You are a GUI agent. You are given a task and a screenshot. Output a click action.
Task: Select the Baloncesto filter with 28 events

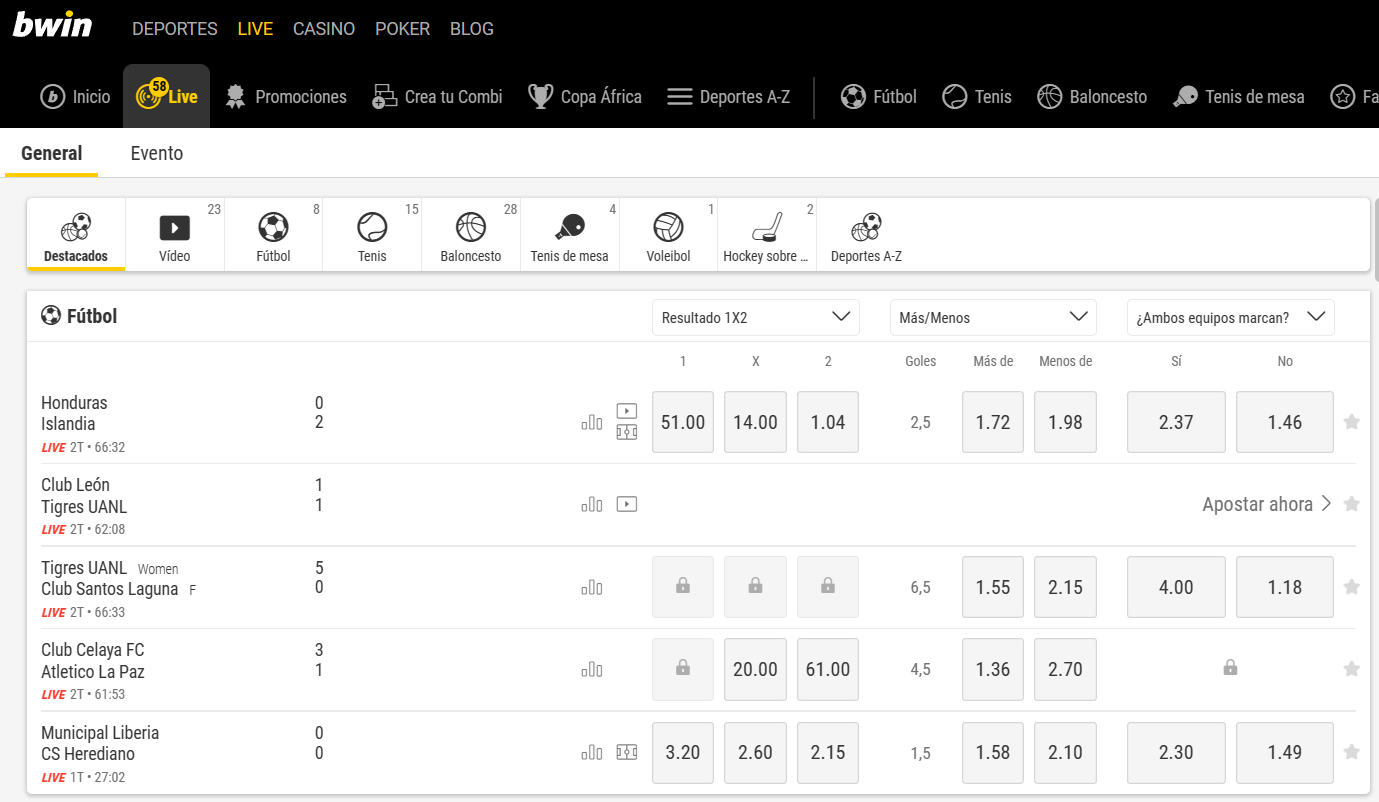pos(471,235)
